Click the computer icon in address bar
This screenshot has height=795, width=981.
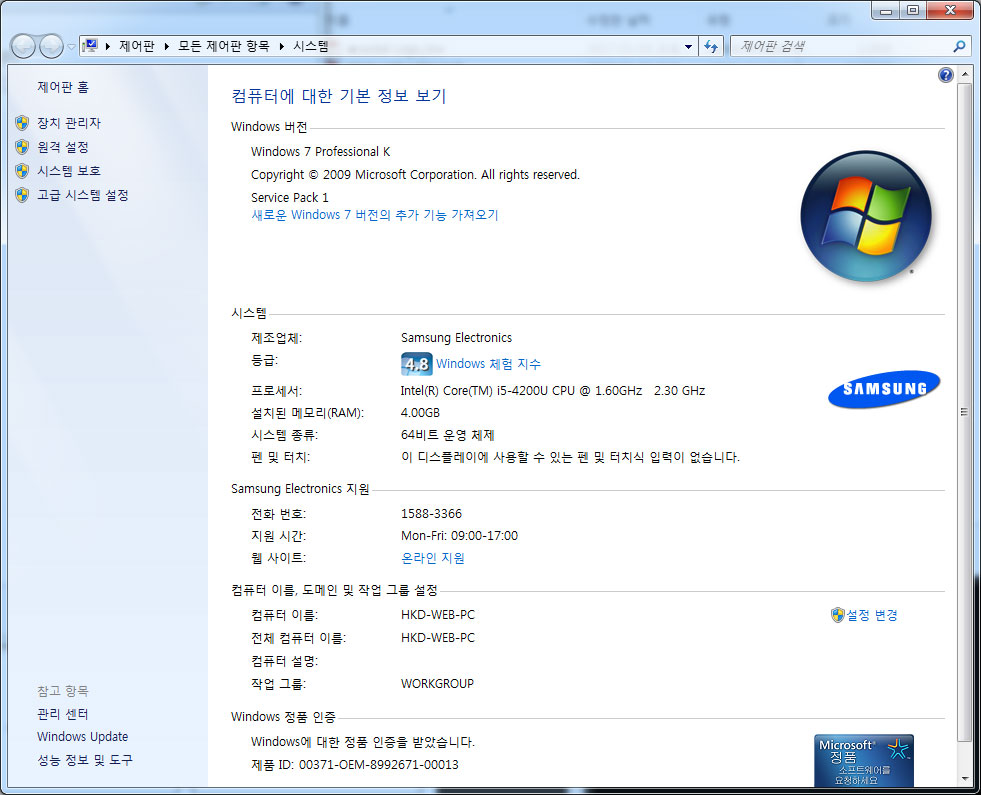90,46
